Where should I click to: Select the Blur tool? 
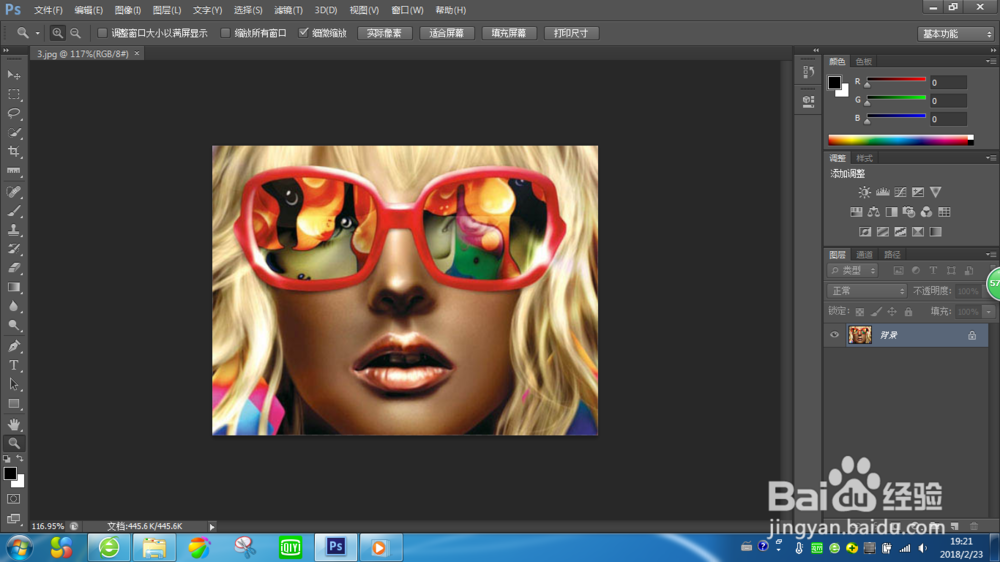13,306
